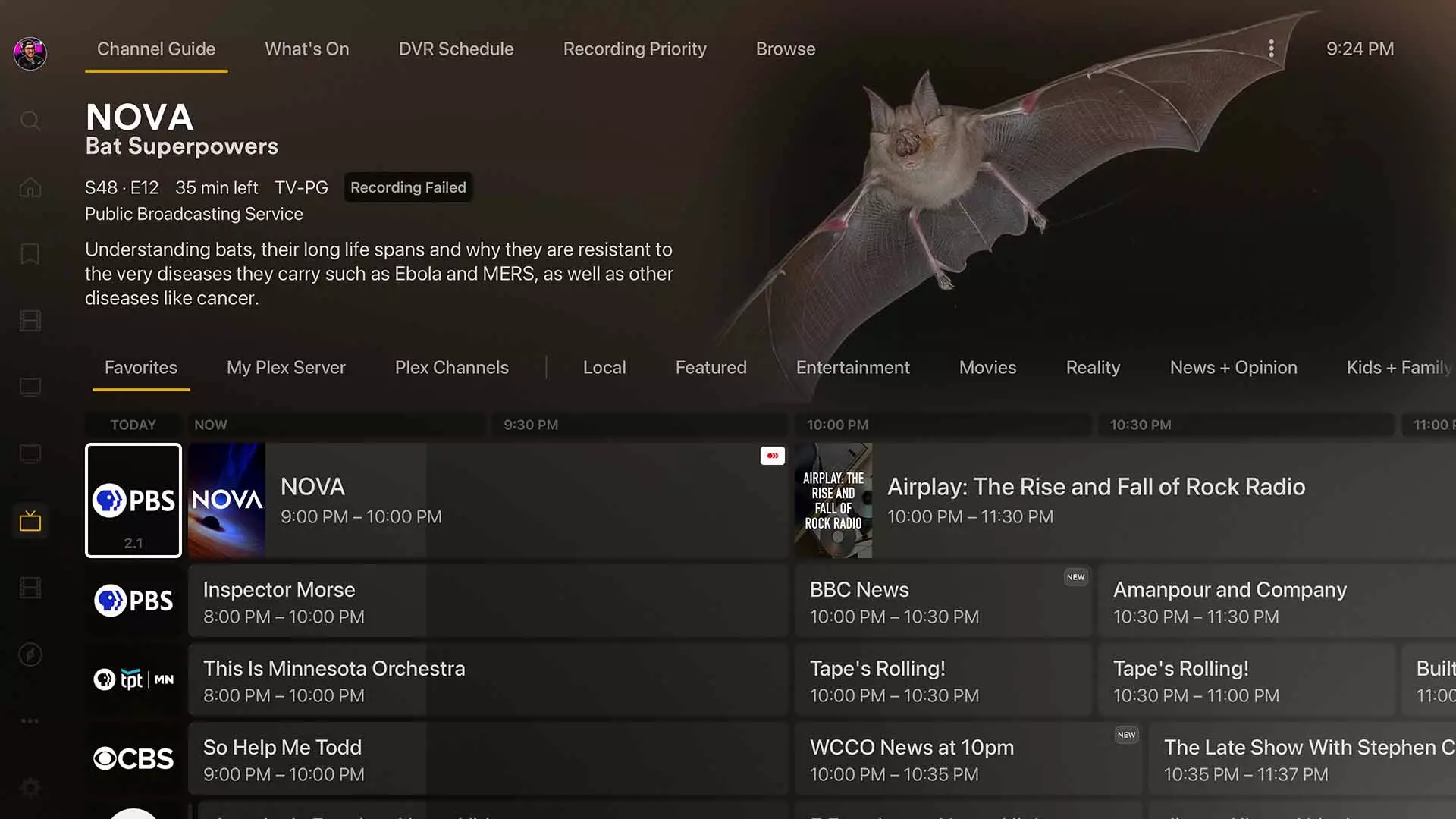Open News + Opinion channel category

tap(1234, 368)
